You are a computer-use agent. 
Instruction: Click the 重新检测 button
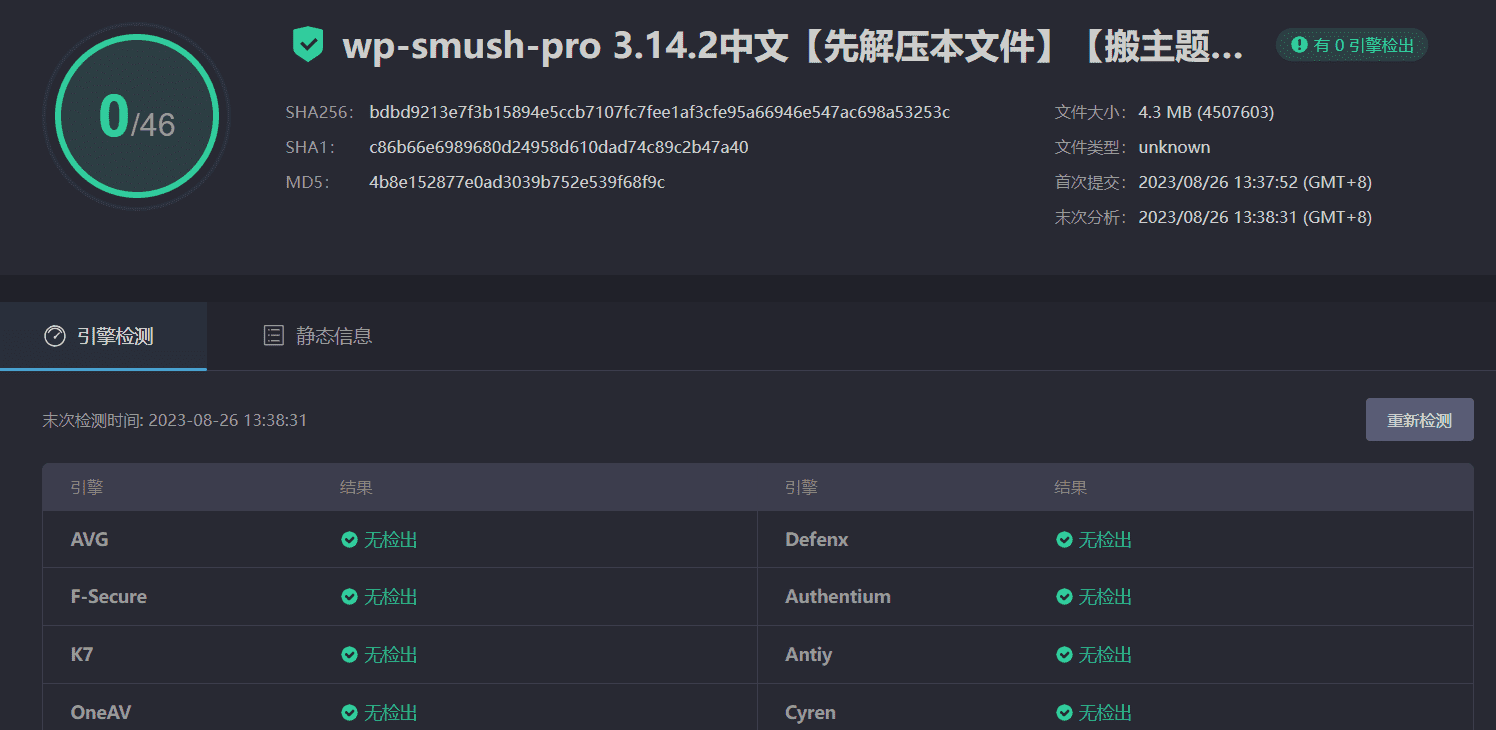[x=1419, y=420]
